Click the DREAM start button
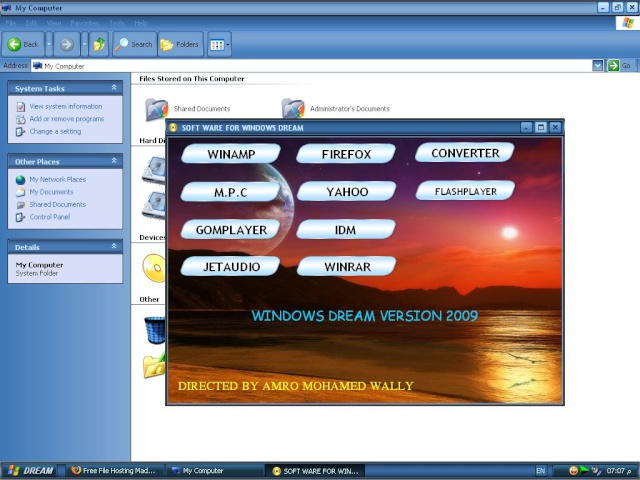Image resolution: width=640 pixels, height=480 pixels. 30,471
